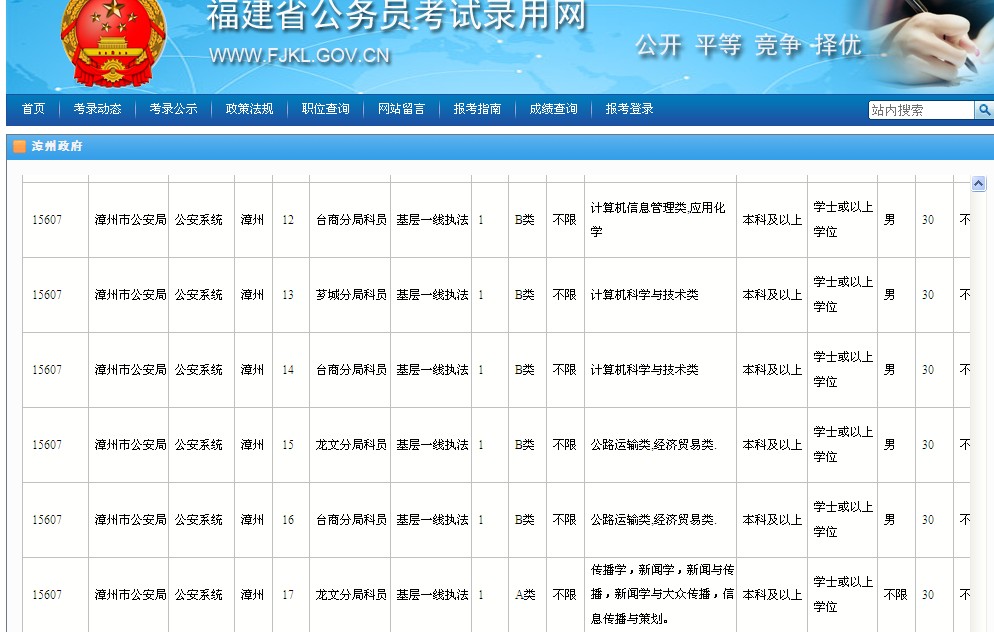Viewport: 994px width, 632px height.
Task: Click the scrollbar up arrow
Action: 977,183
